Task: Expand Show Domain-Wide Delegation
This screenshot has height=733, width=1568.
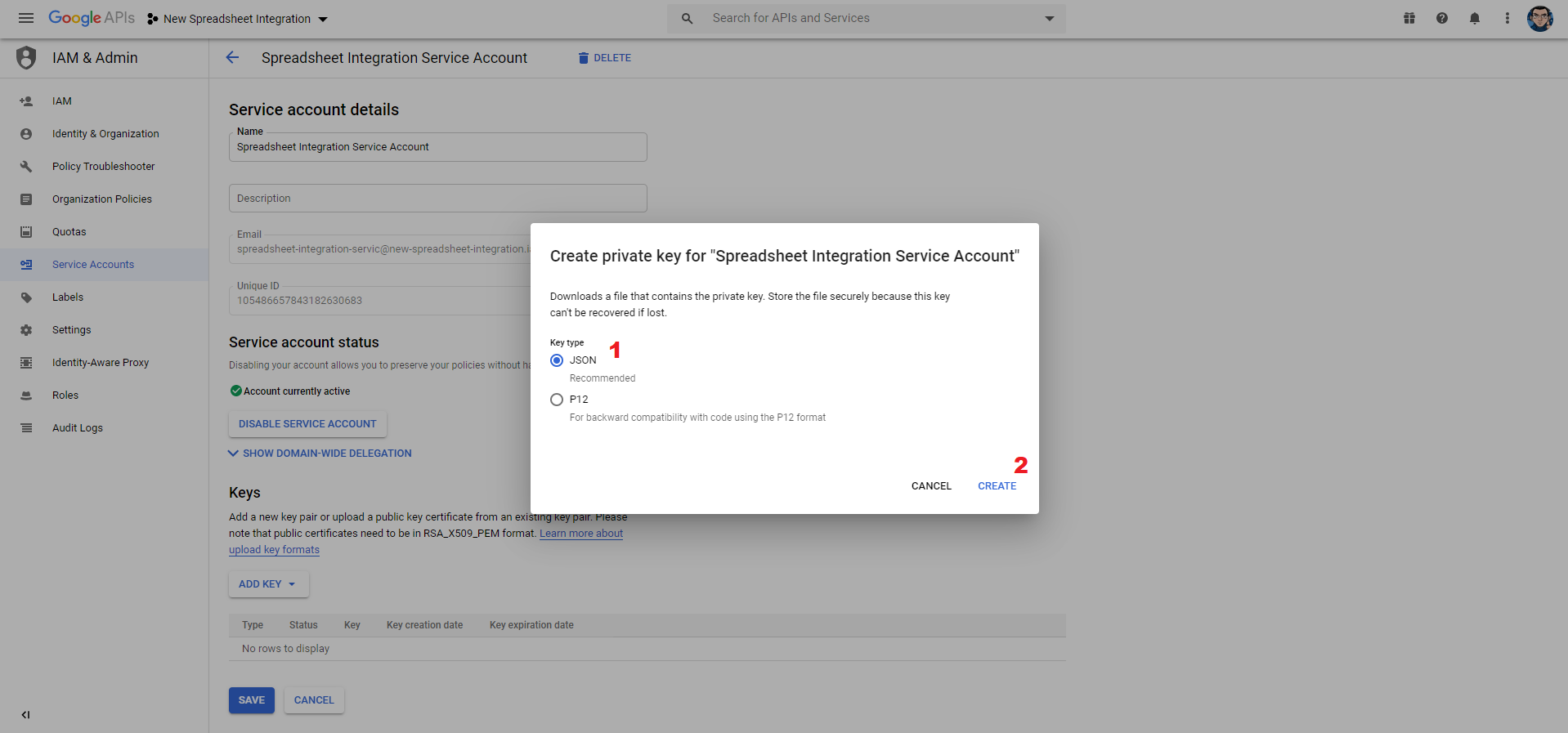Action: (x=320, y=454)
